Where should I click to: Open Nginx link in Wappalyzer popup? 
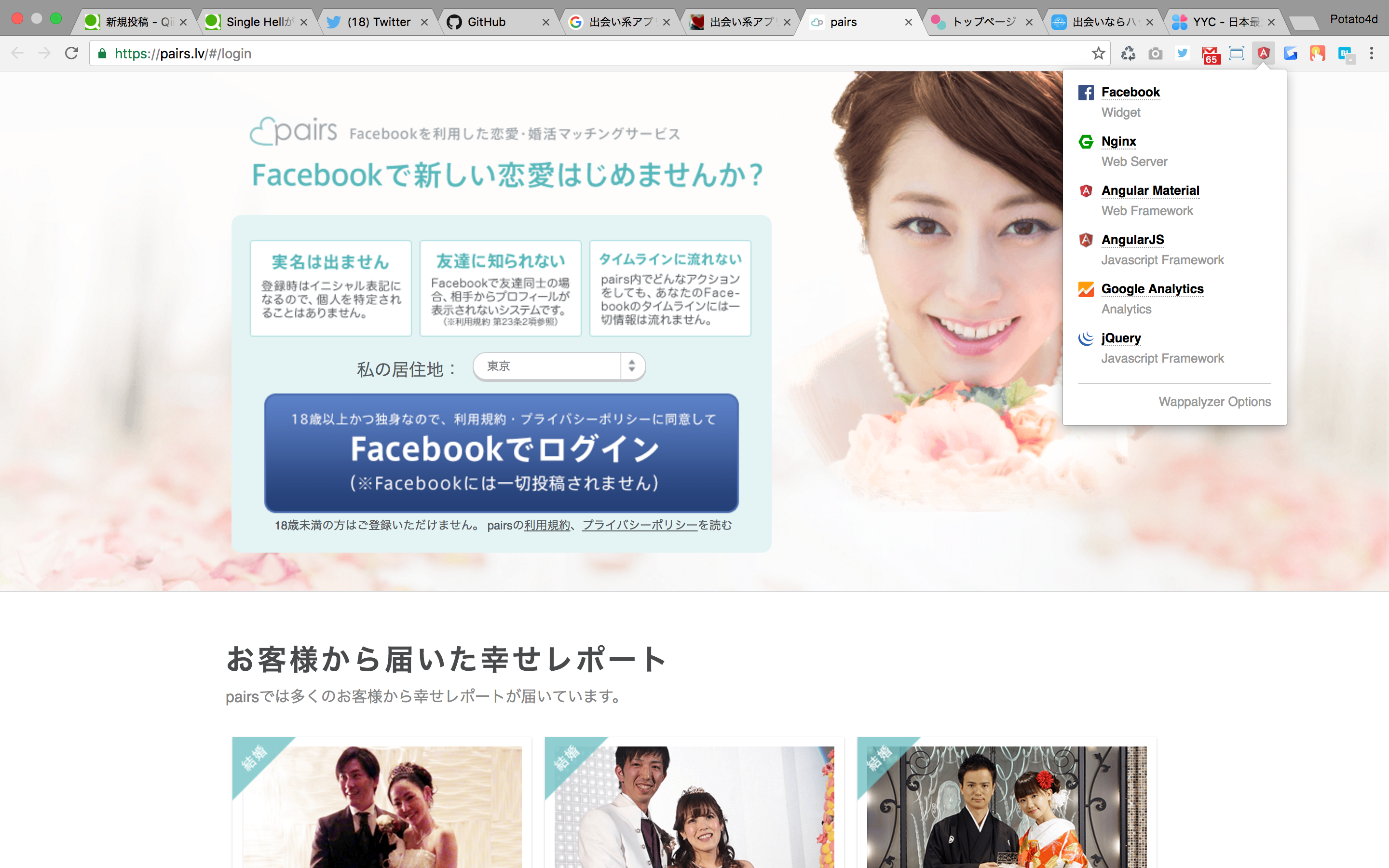(1118, 142)
